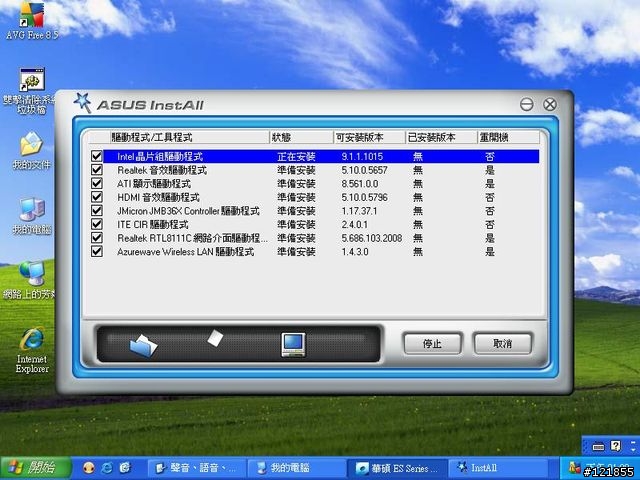Screen dimensions: 640x480
Task: Toggle the HDMI 音效驅動程式 checkbox
Action: [x=97, y=197]
